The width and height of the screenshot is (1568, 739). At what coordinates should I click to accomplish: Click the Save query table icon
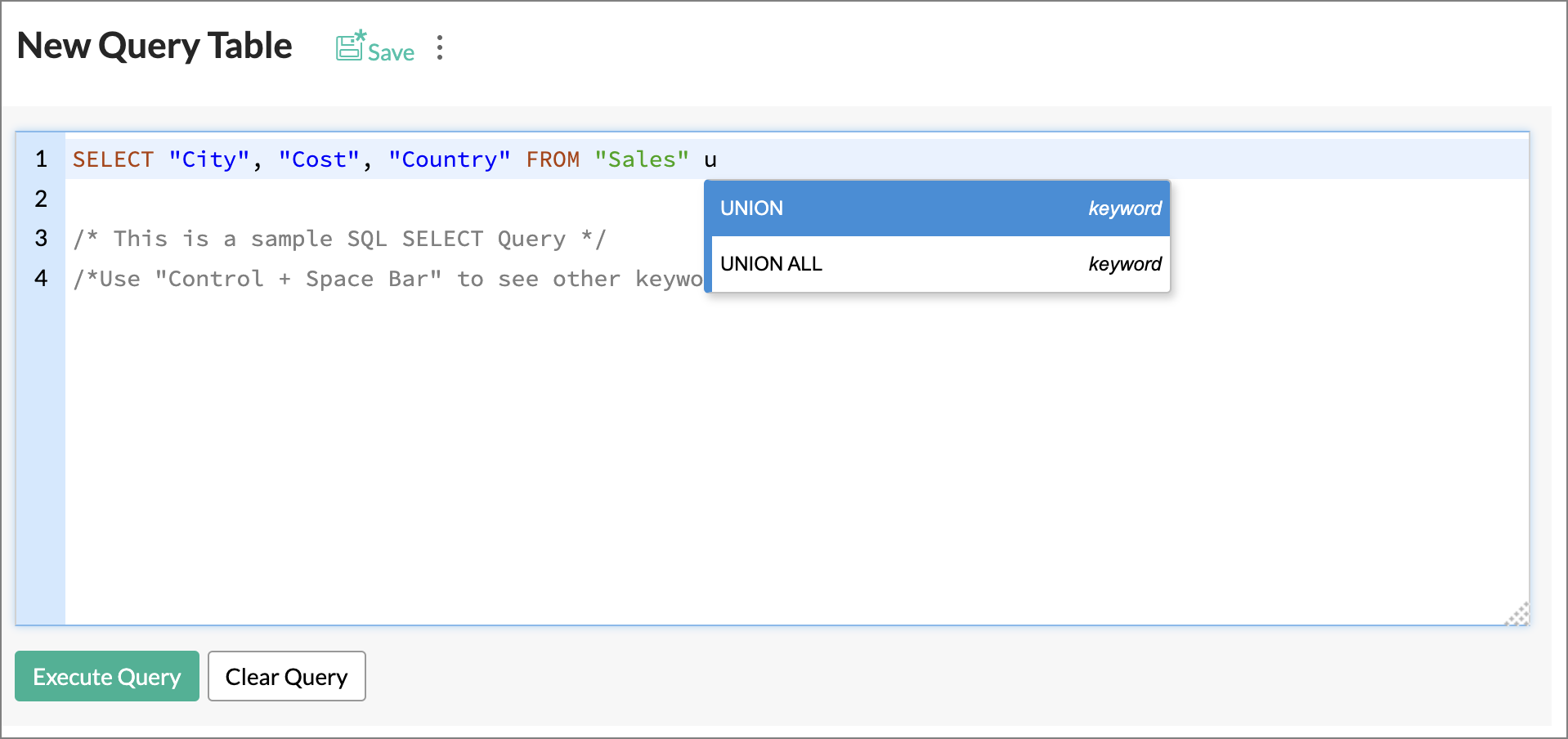tap(350, 47)
